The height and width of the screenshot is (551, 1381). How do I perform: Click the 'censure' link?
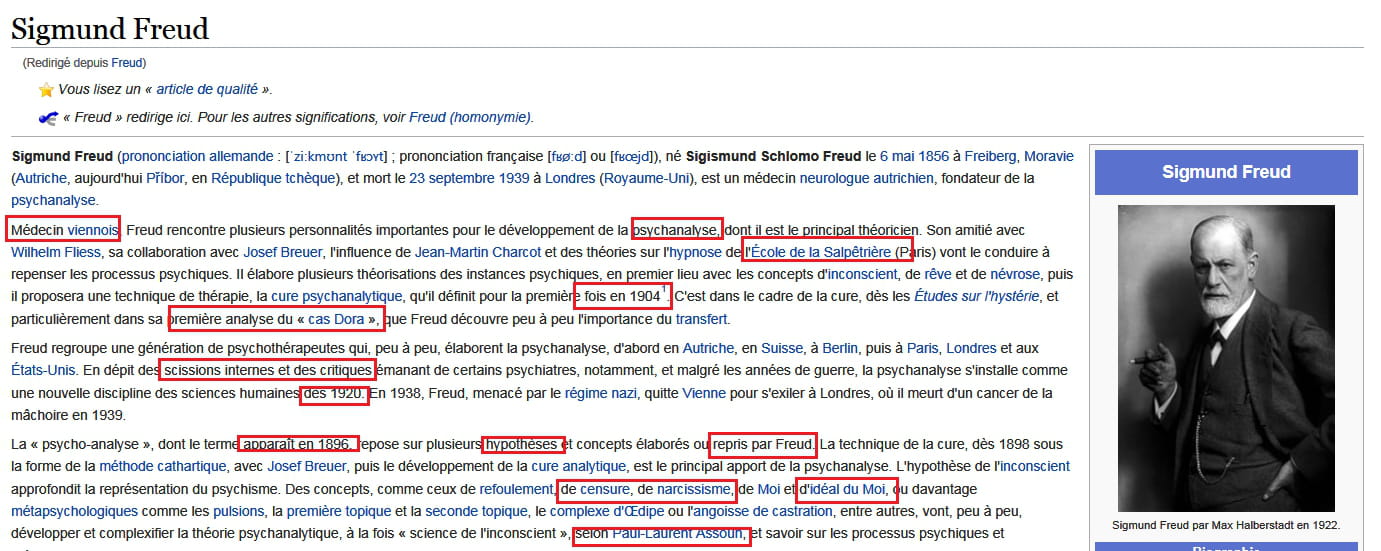coord(605,489)
